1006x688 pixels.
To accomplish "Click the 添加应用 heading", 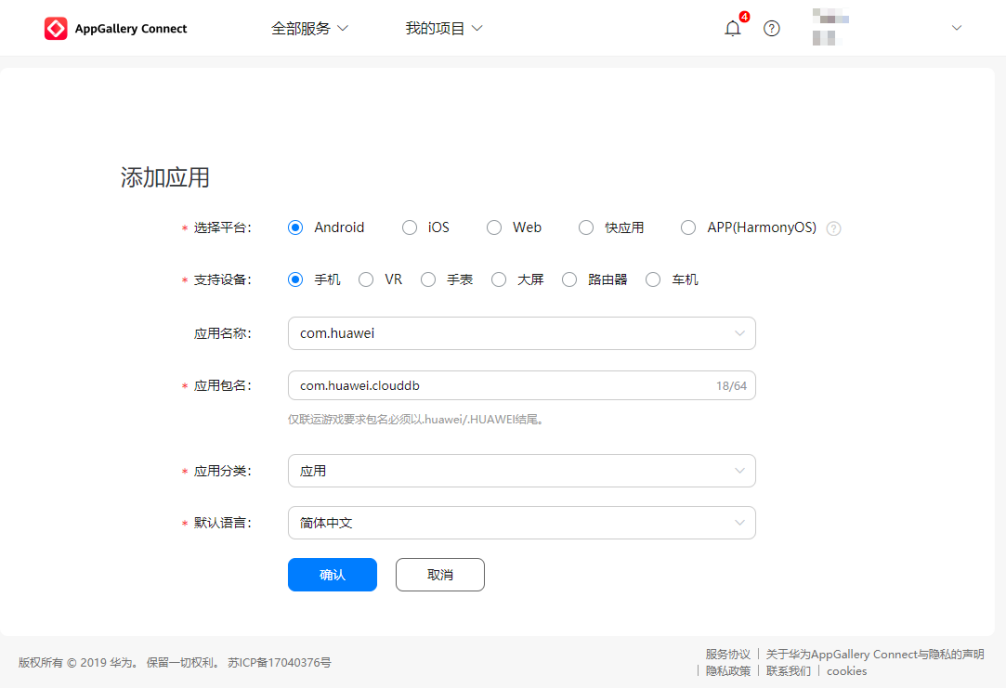I will coord(165,178).
